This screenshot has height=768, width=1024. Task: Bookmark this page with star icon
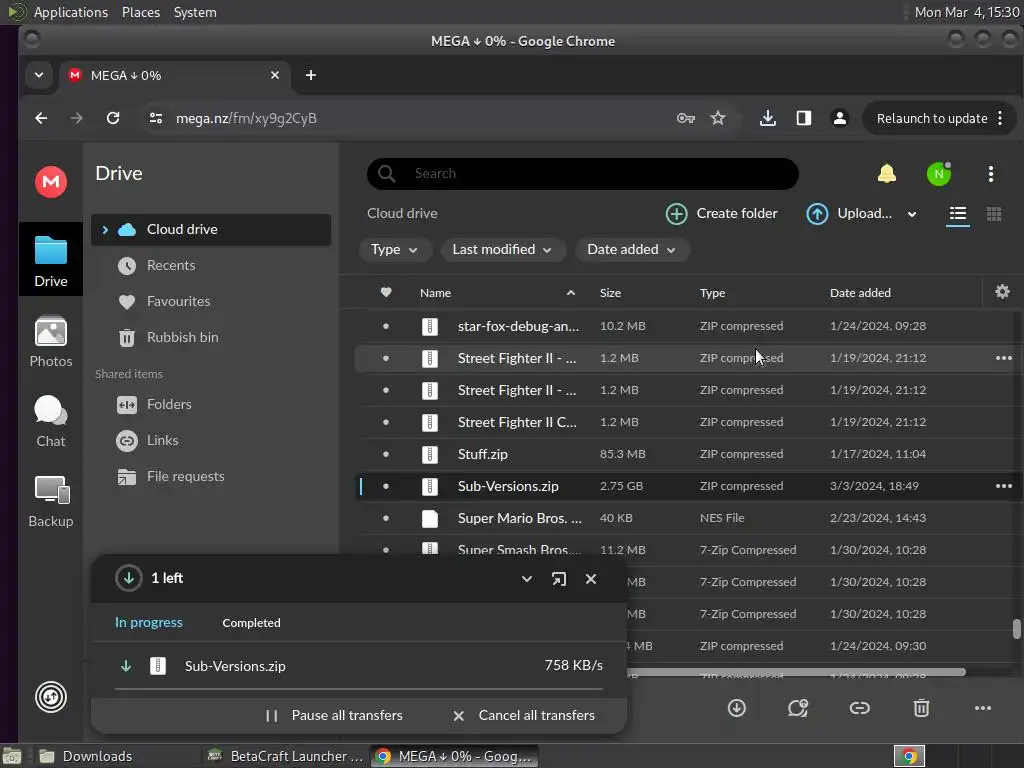point(718,118)
